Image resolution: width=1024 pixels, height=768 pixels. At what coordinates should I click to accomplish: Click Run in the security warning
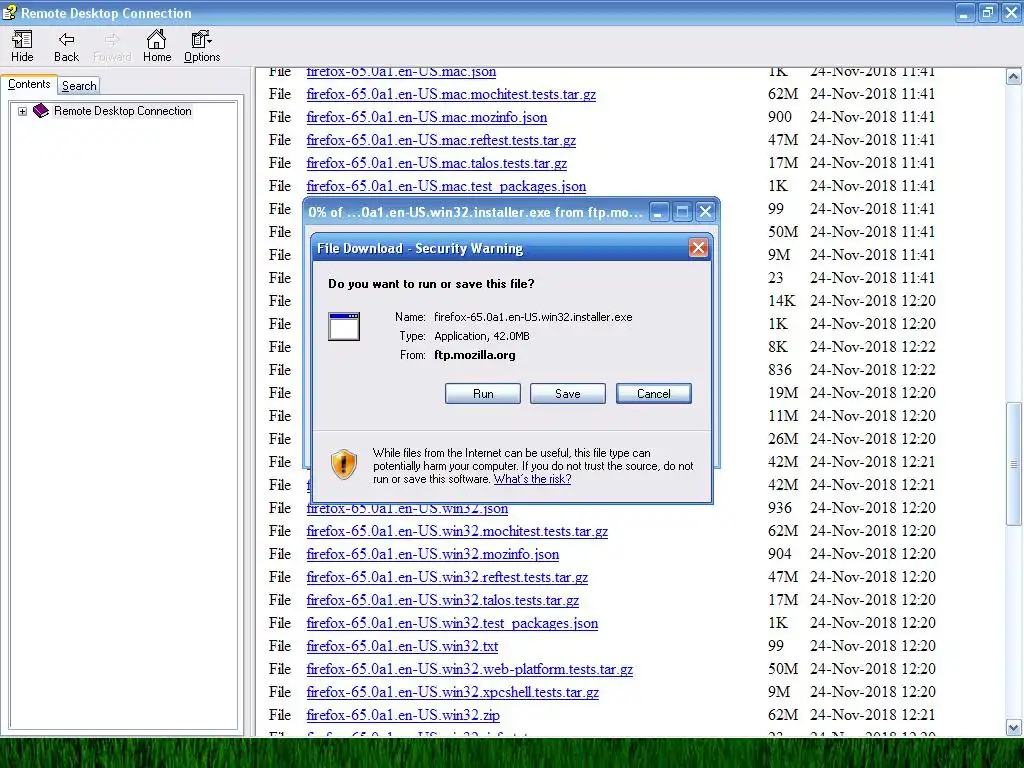483,393
